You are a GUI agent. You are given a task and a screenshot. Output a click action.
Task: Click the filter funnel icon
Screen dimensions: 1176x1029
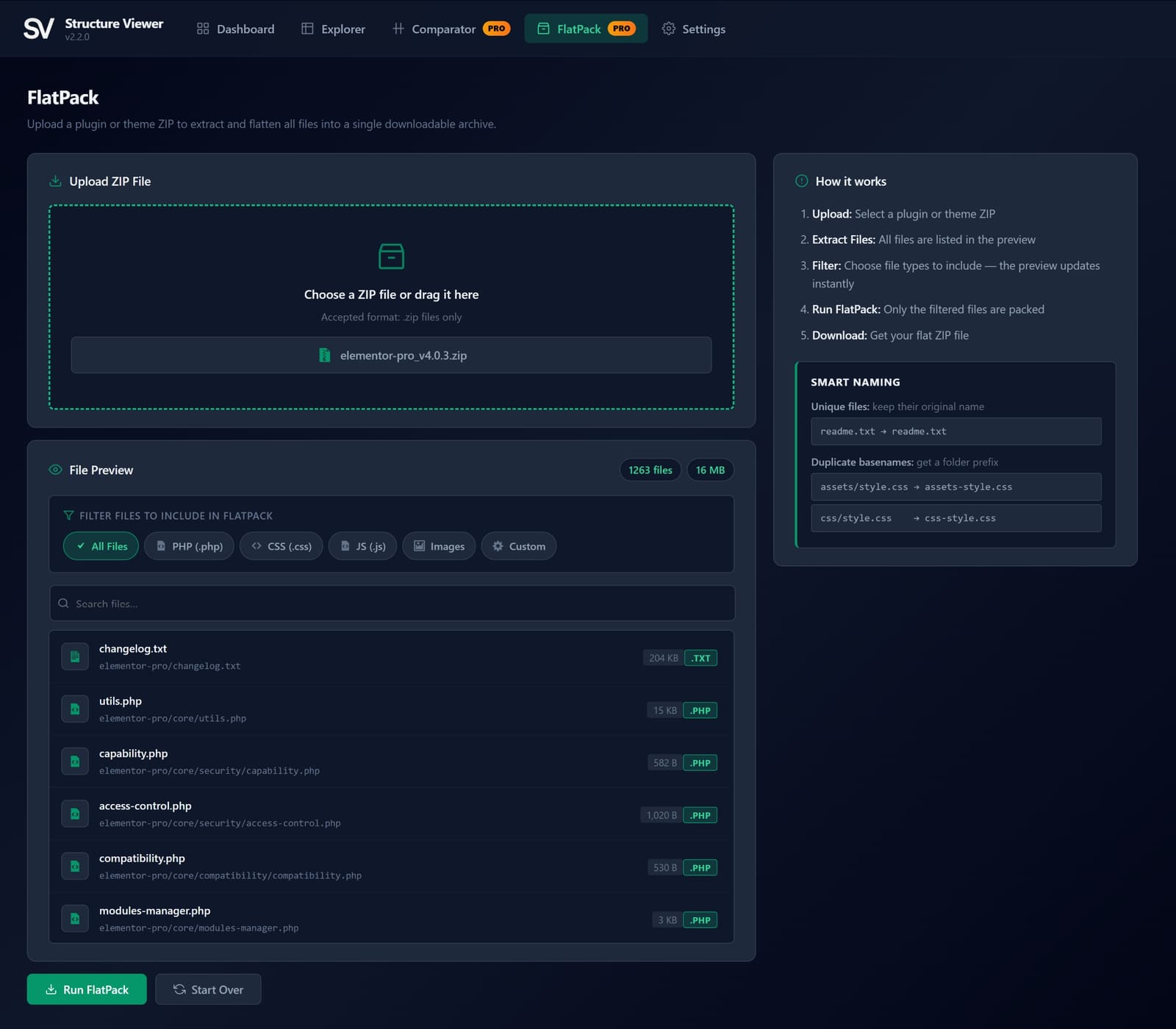(x=68, y=515)
